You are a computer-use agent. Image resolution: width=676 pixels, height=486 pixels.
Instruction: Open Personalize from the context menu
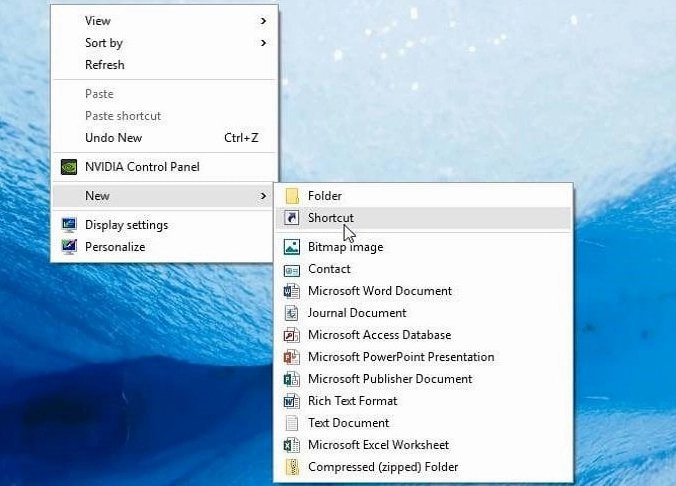[115, 247]
